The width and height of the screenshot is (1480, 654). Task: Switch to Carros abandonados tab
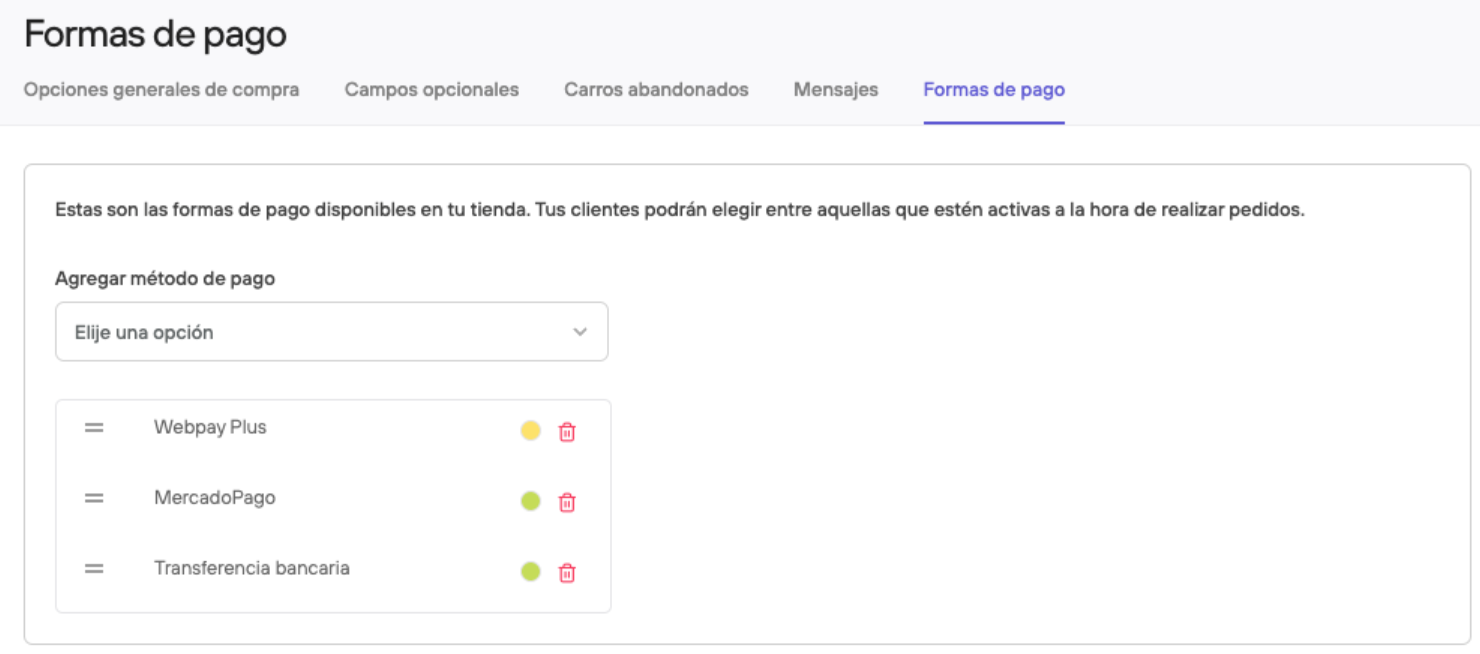656,89
